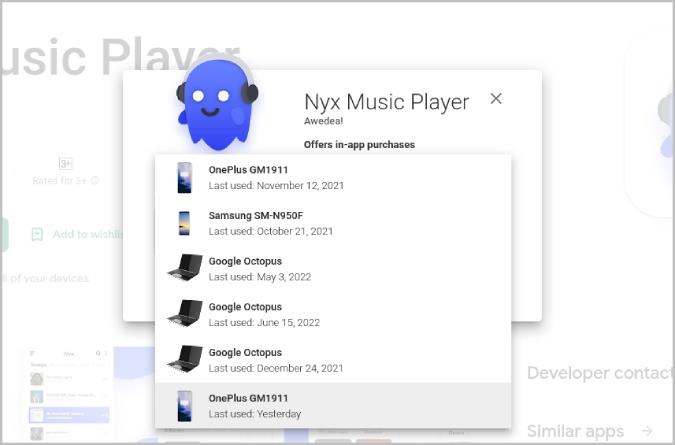This screenshot has height=445, width=675.
Task: Expand the Developer contact section
Action: pos(601,373)
